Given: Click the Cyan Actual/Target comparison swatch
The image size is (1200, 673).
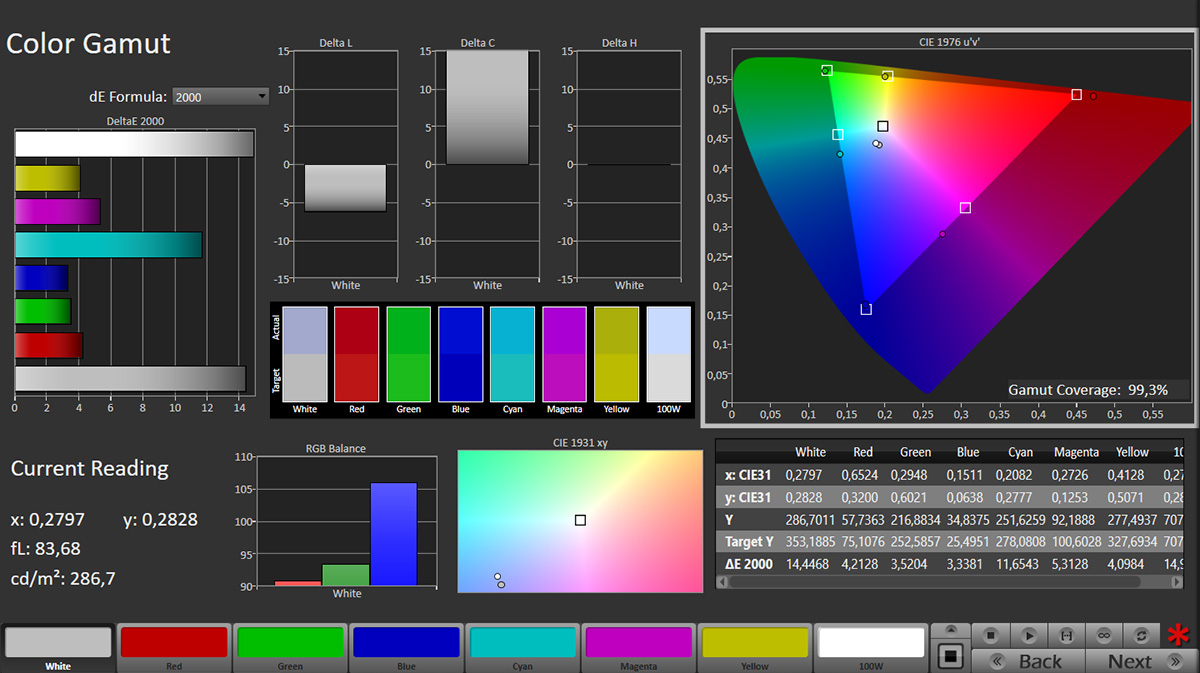Looking at the screenshot, I should (512, 354).
